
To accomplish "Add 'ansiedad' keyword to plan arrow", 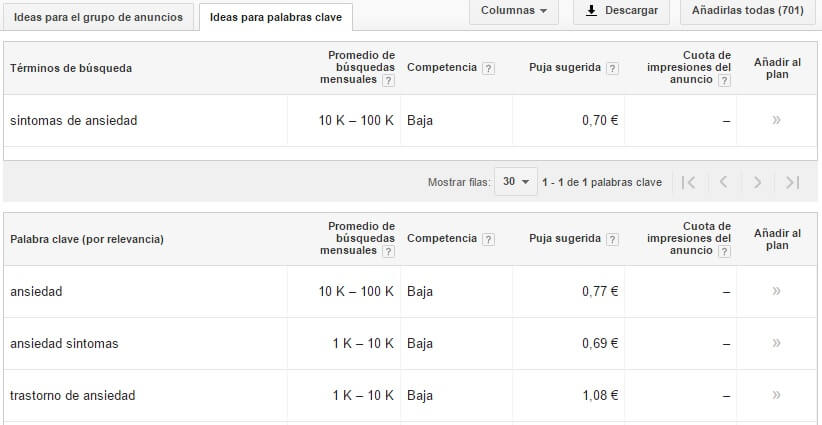I will 776,291.
